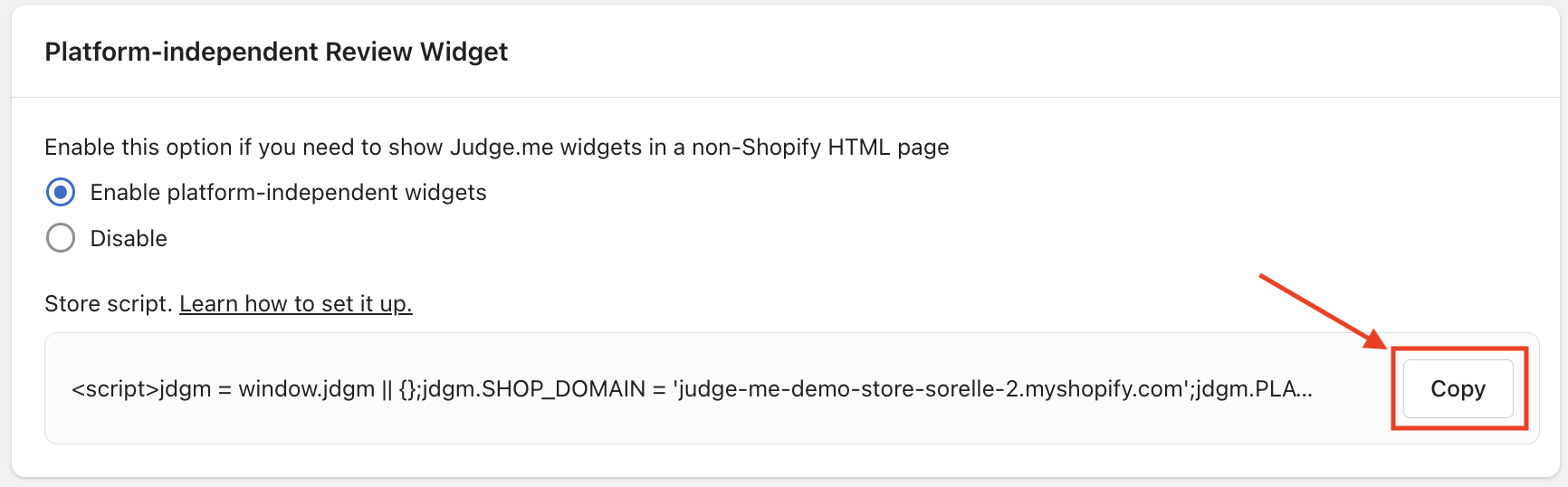Click the opening <script> tag in the snippet
Image resolution: width=1568 pixels, height=487 pixels.
point(115,389)
